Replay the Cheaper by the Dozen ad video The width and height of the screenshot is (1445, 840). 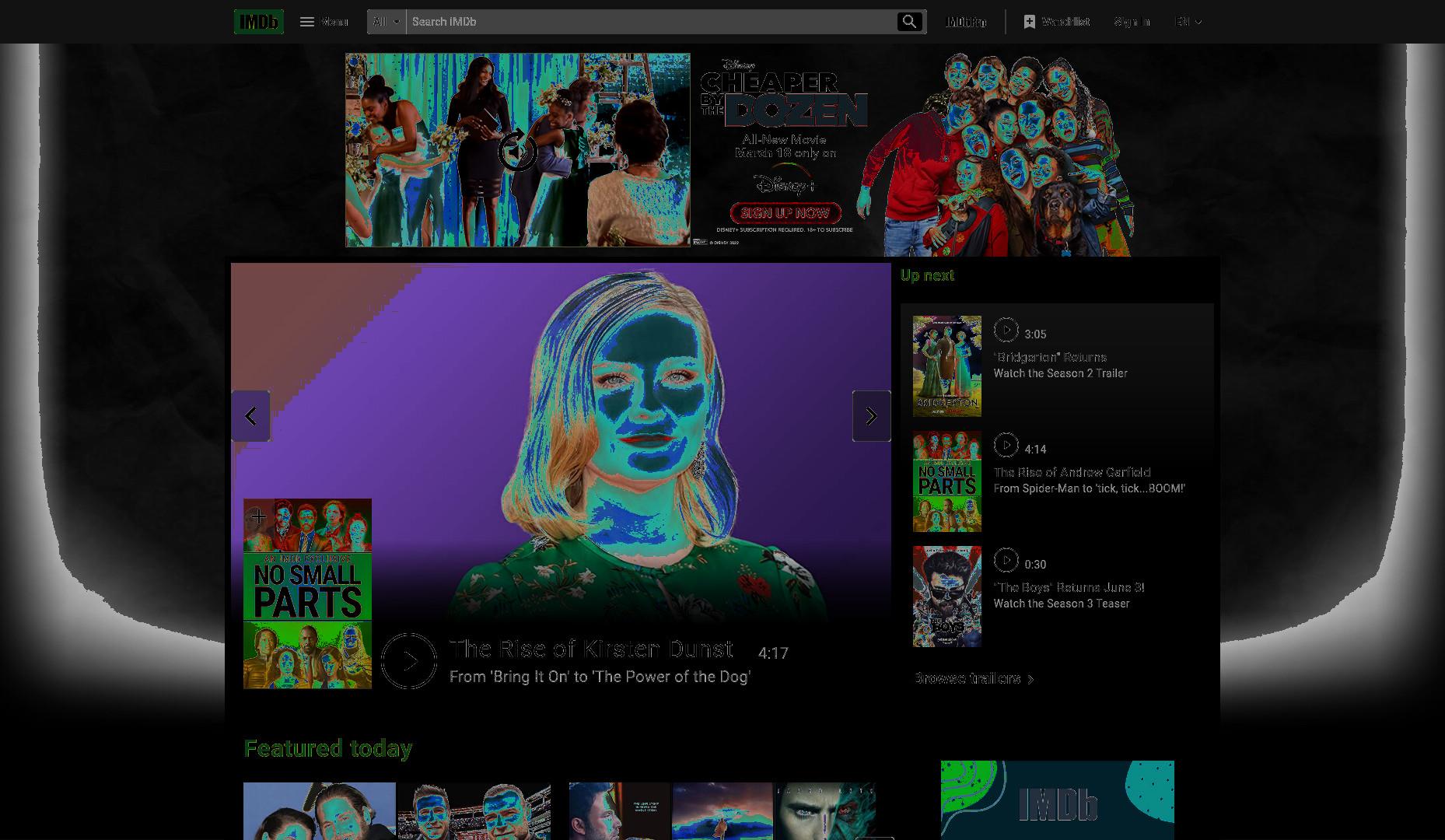pos(517,150)
